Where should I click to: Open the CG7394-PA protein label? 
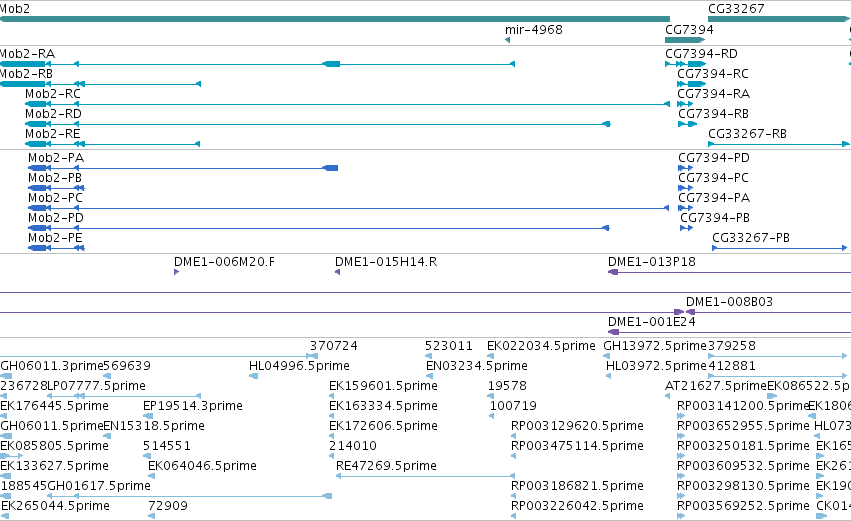click(714, 198)
